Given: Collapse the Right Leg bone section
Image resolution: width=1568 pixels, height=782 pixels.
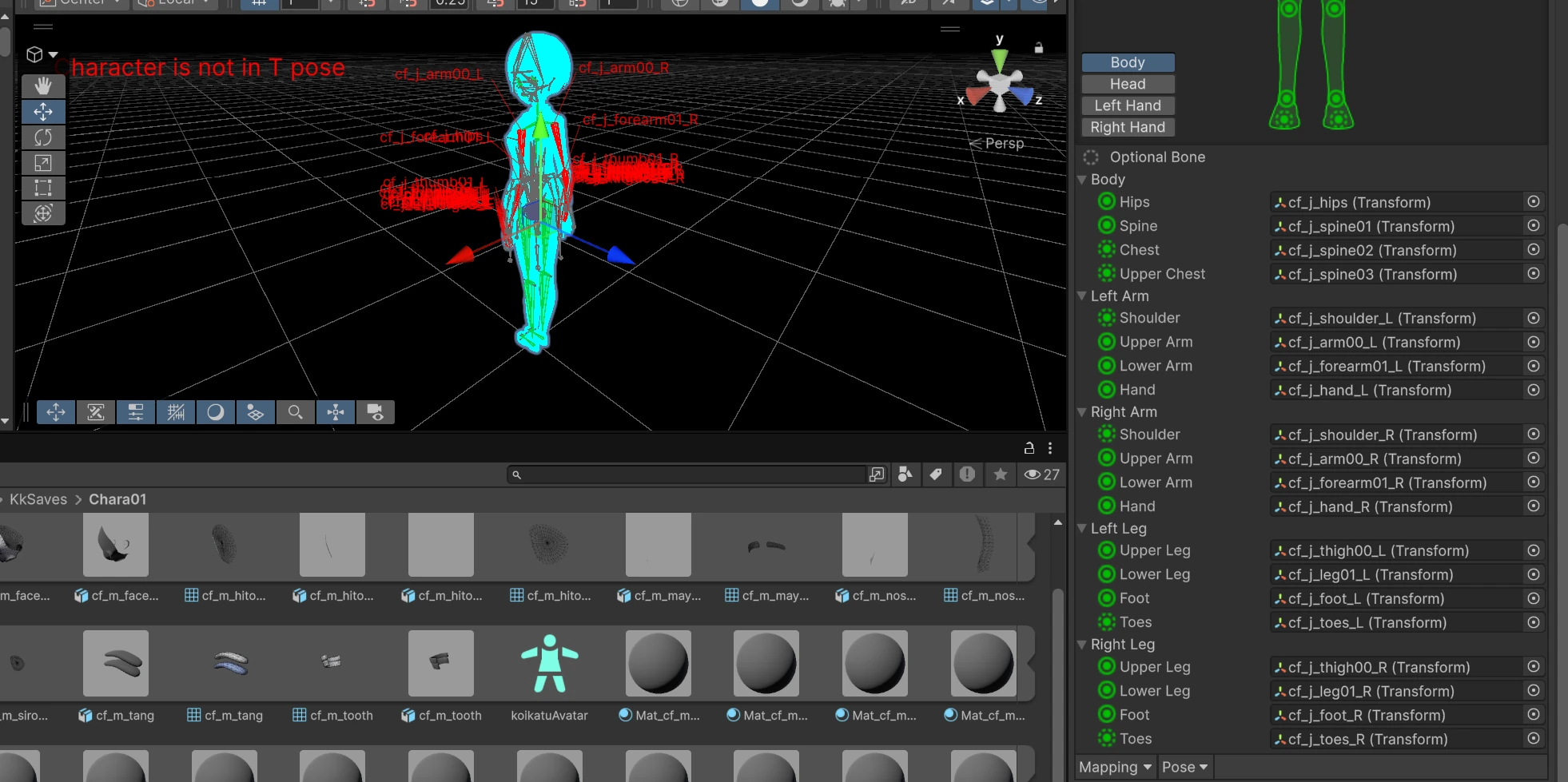Looking at the screenshot, I should 1082,645.
